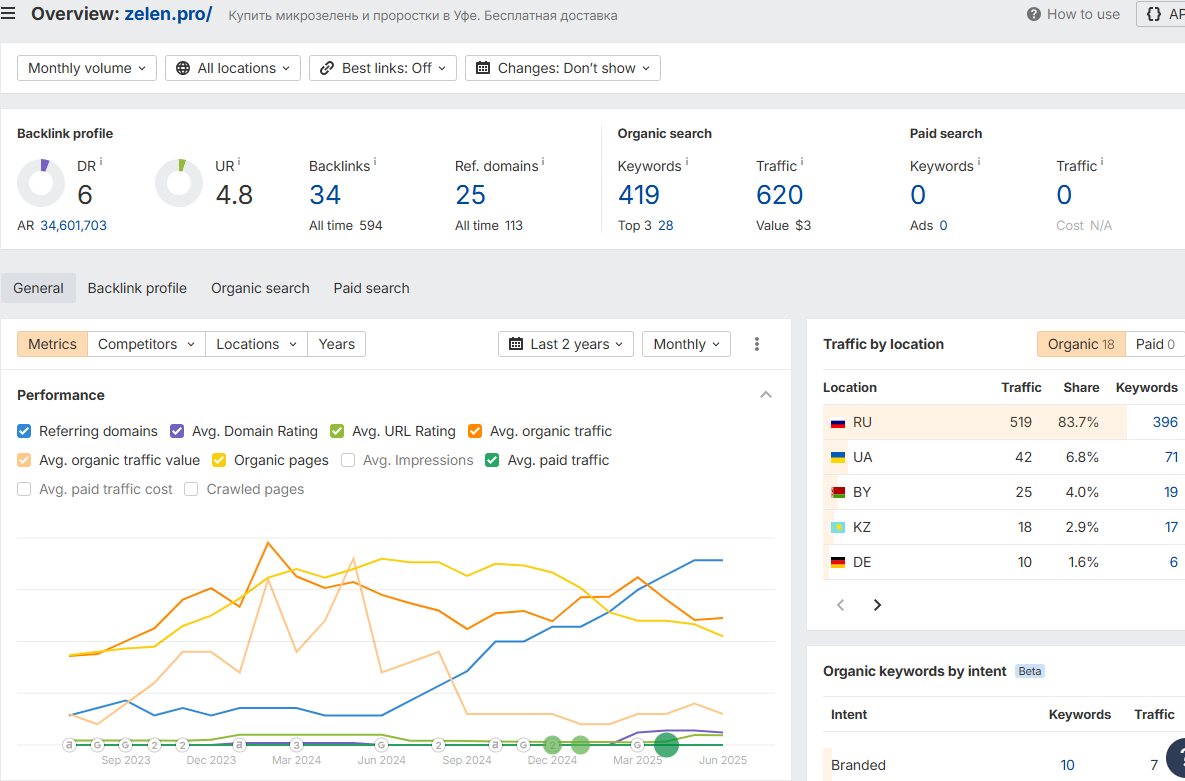Uncheck the Referring domains checkbox

tap(25, 431)
